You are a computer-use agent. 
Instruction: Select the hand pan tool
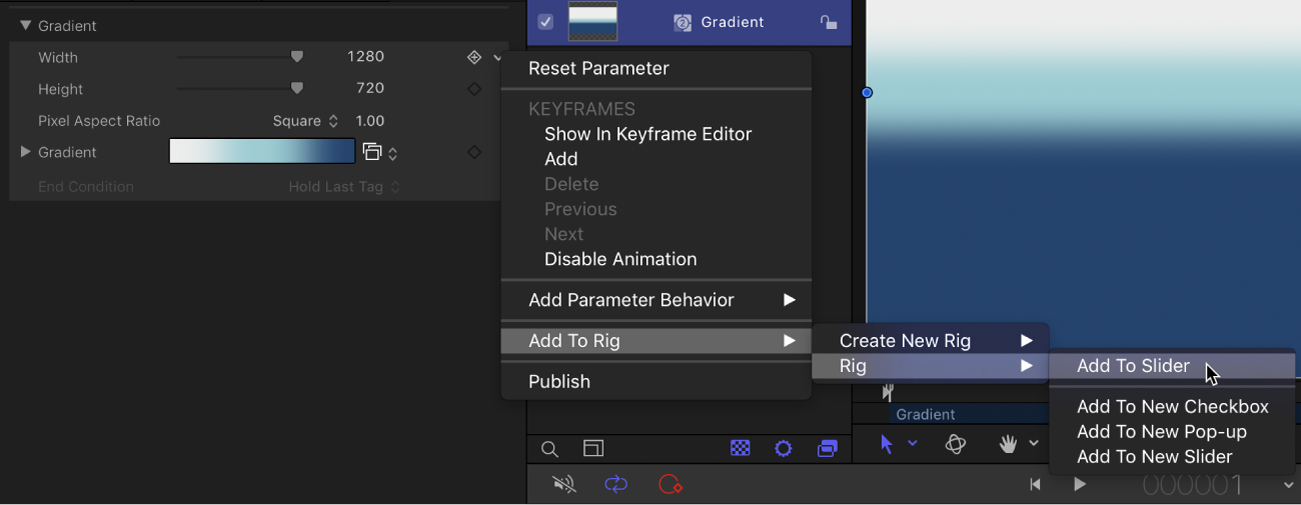tap(1009, 444)
